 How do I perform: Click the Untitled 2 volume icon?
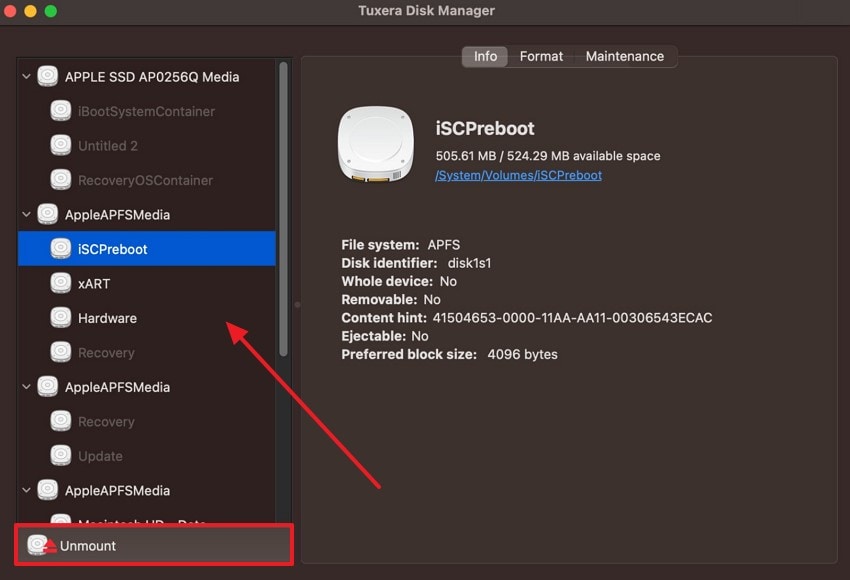[61, 145]
